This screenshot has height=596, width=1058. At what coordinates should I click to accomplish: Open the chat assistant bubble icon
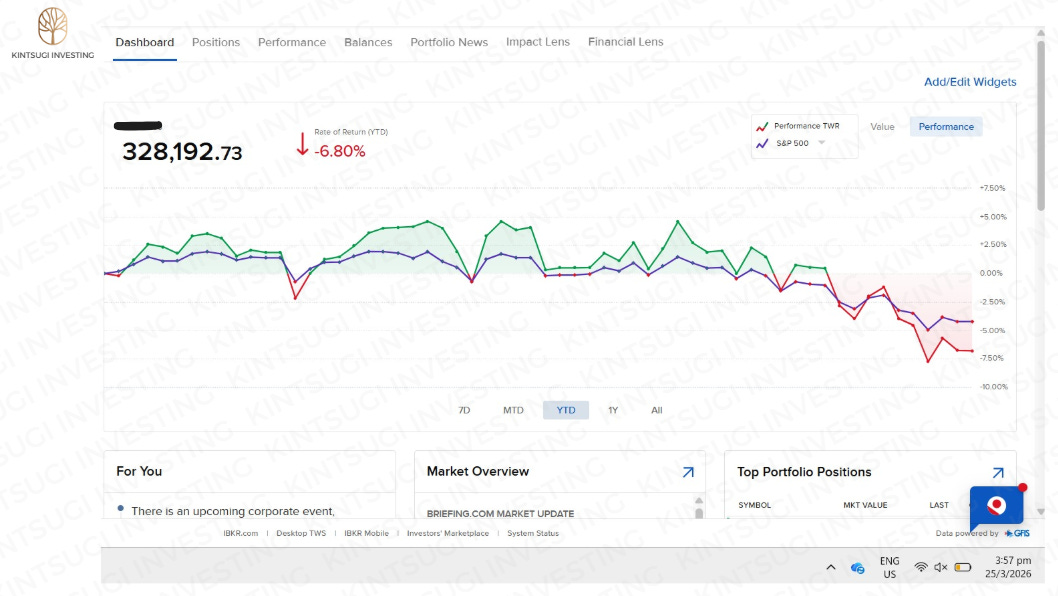pos(997,506)
